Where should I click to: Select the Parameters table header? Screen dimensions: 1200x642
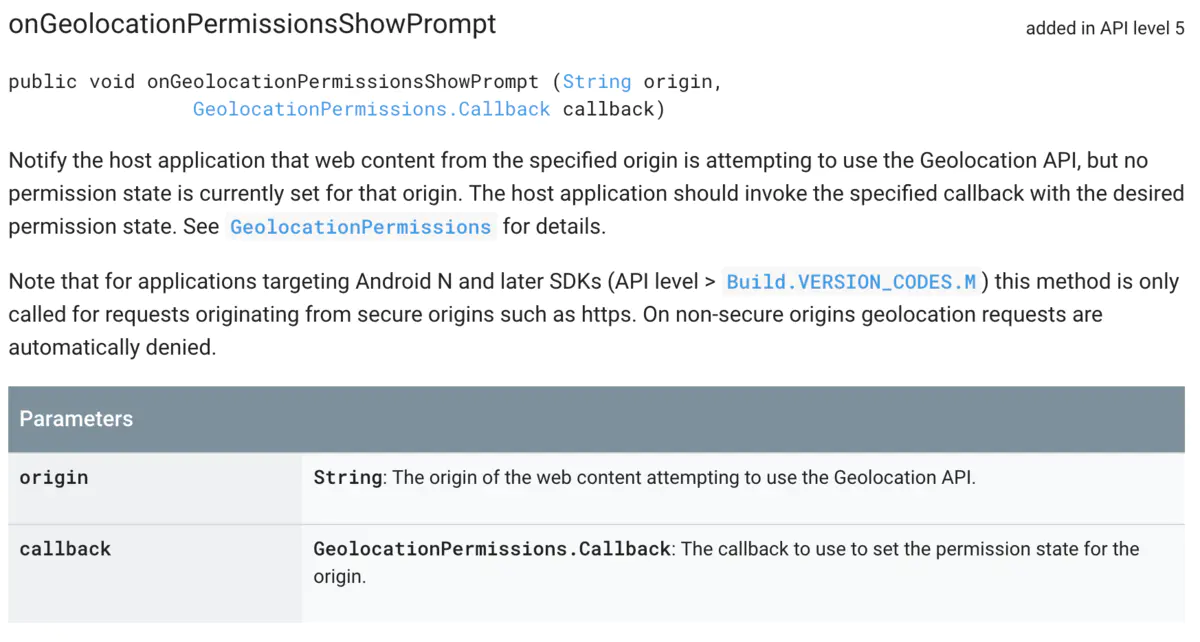tap(596, 419)
